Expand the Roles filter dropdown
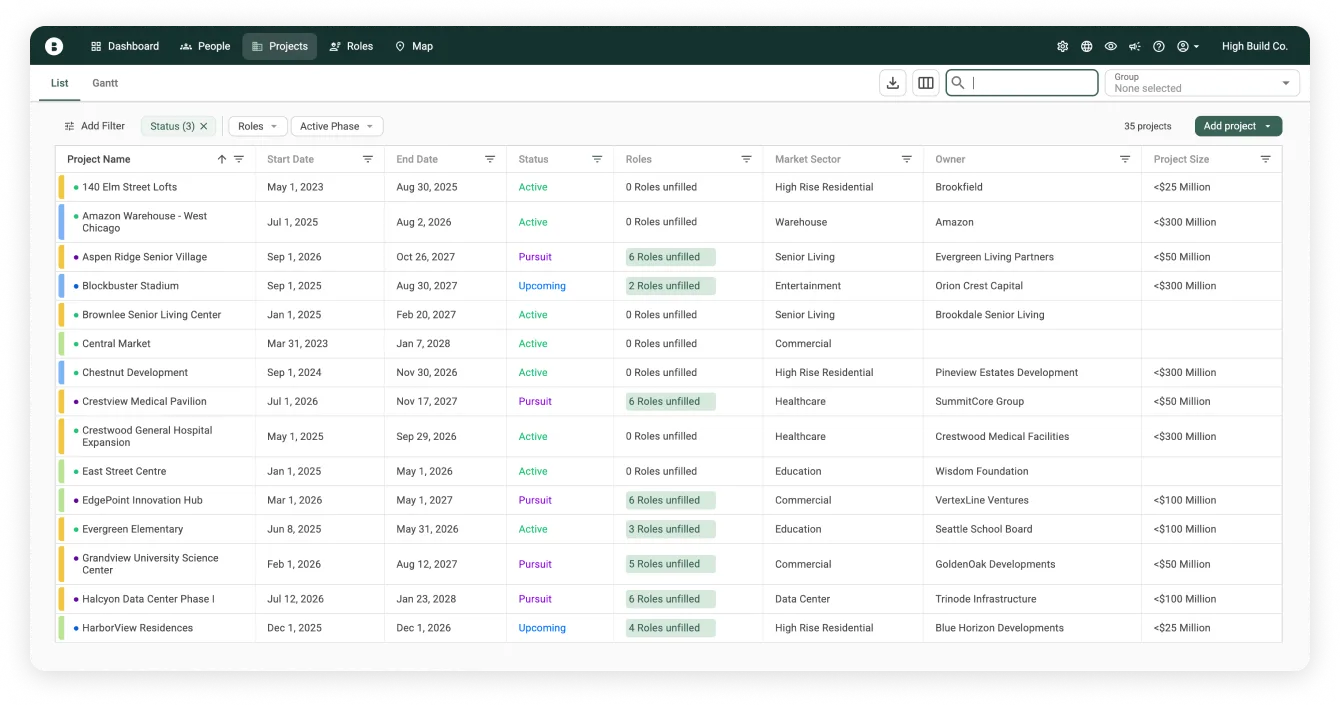Image resolution: width=1340 pixels, height=705 pixels. point(257,126)
